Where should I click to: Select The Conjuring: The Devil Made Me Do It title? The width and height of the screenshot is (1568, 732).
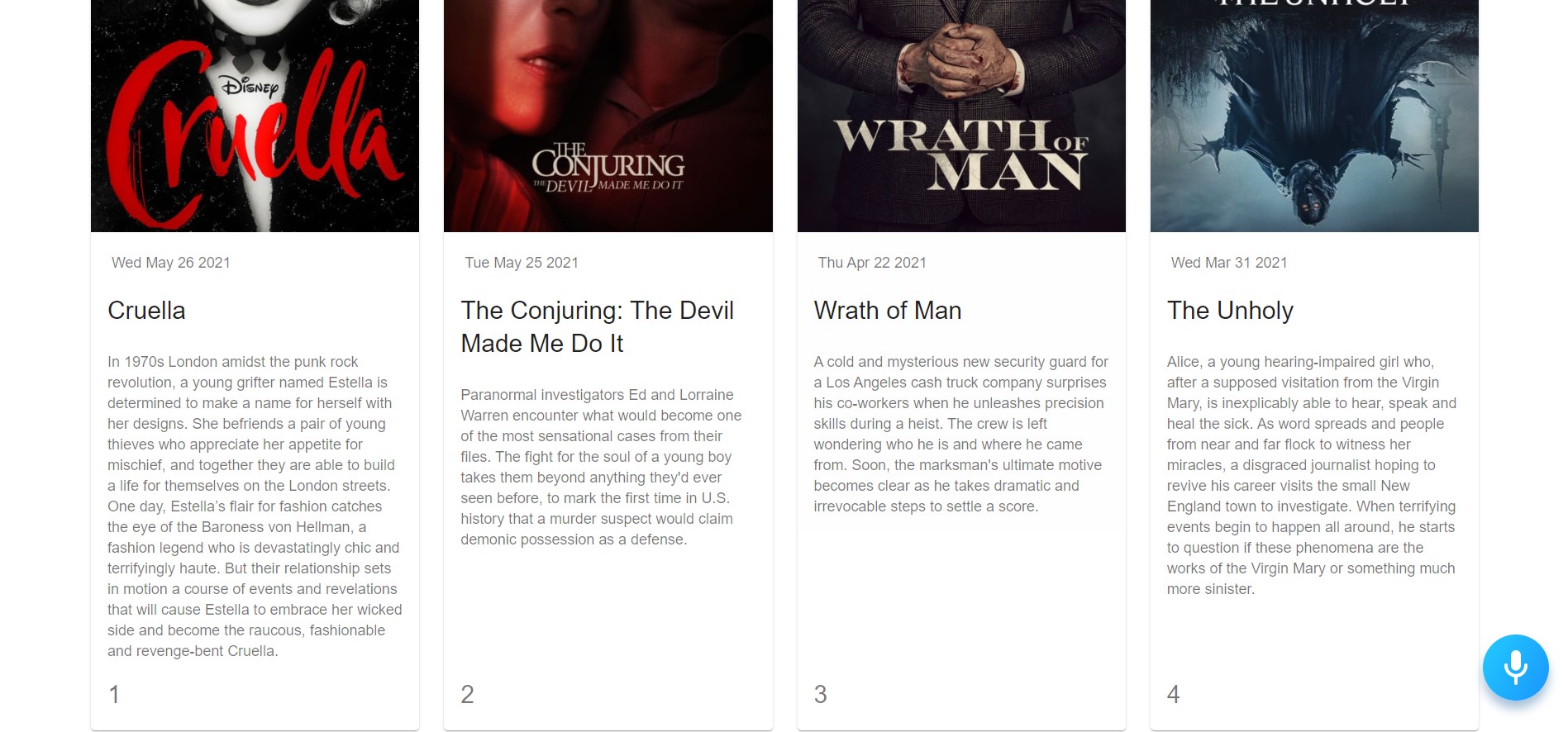pyautogui.click(x=598, y=327)
